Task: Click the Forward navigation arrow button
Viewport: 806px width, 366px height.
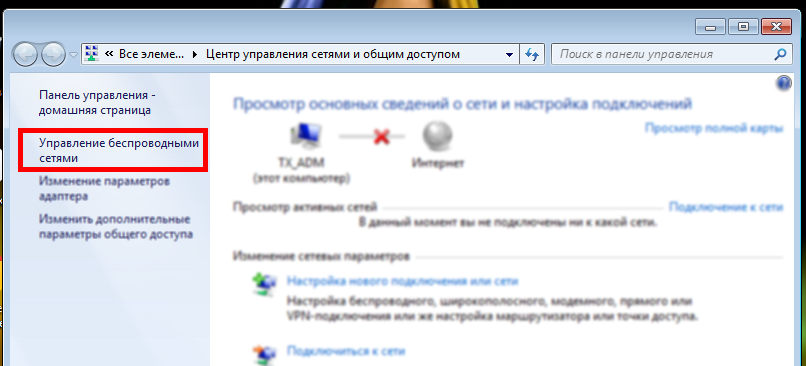Action: 53,54
